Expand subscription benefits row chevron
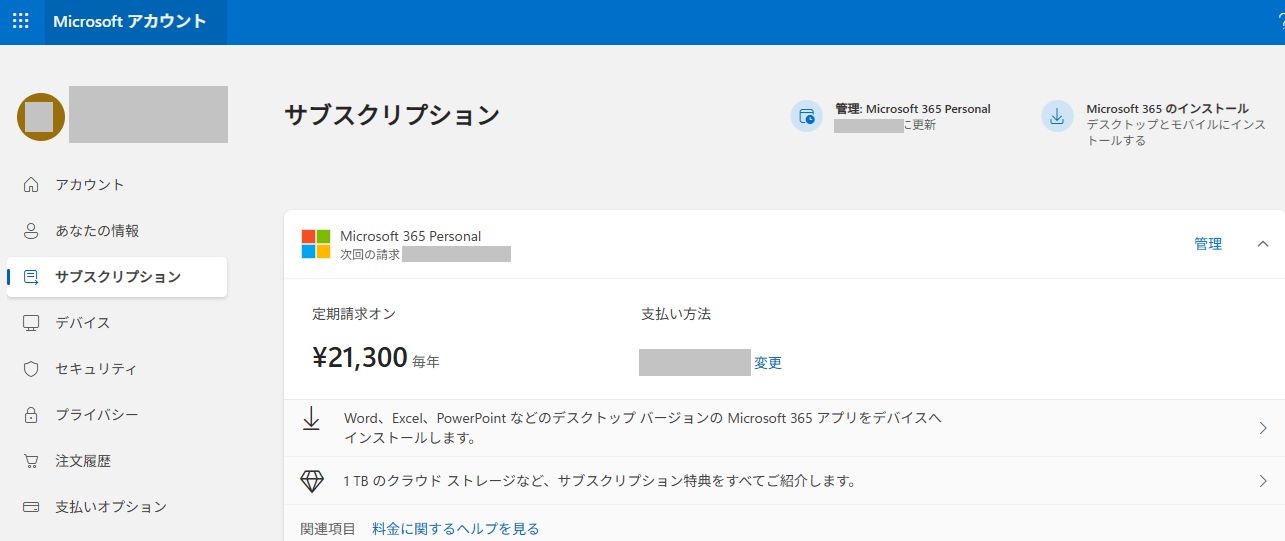This screenshot has height=541, width=1285. point(1263,481)
